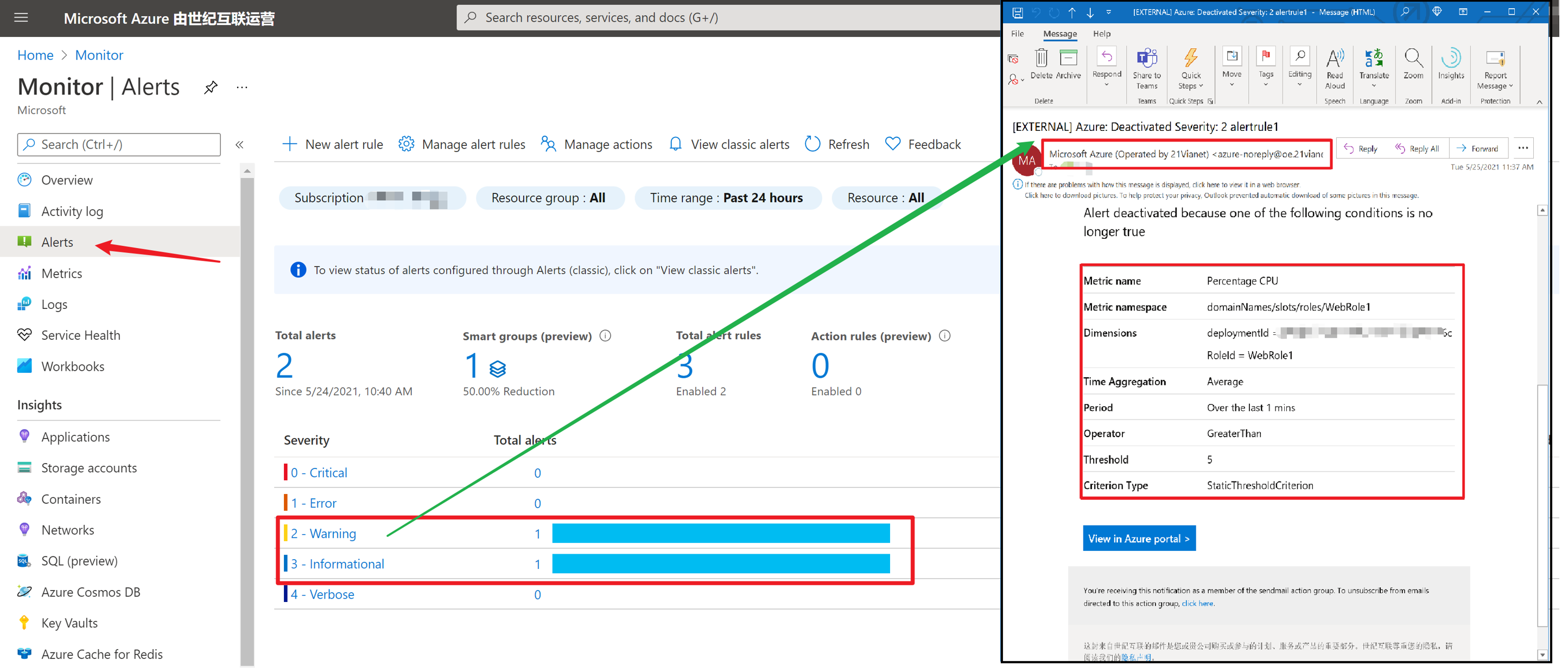Open the File tab in Outlook message
Image resolution: width=1568 pixels, height=672 pixels.
click(x=1017, y=34)
